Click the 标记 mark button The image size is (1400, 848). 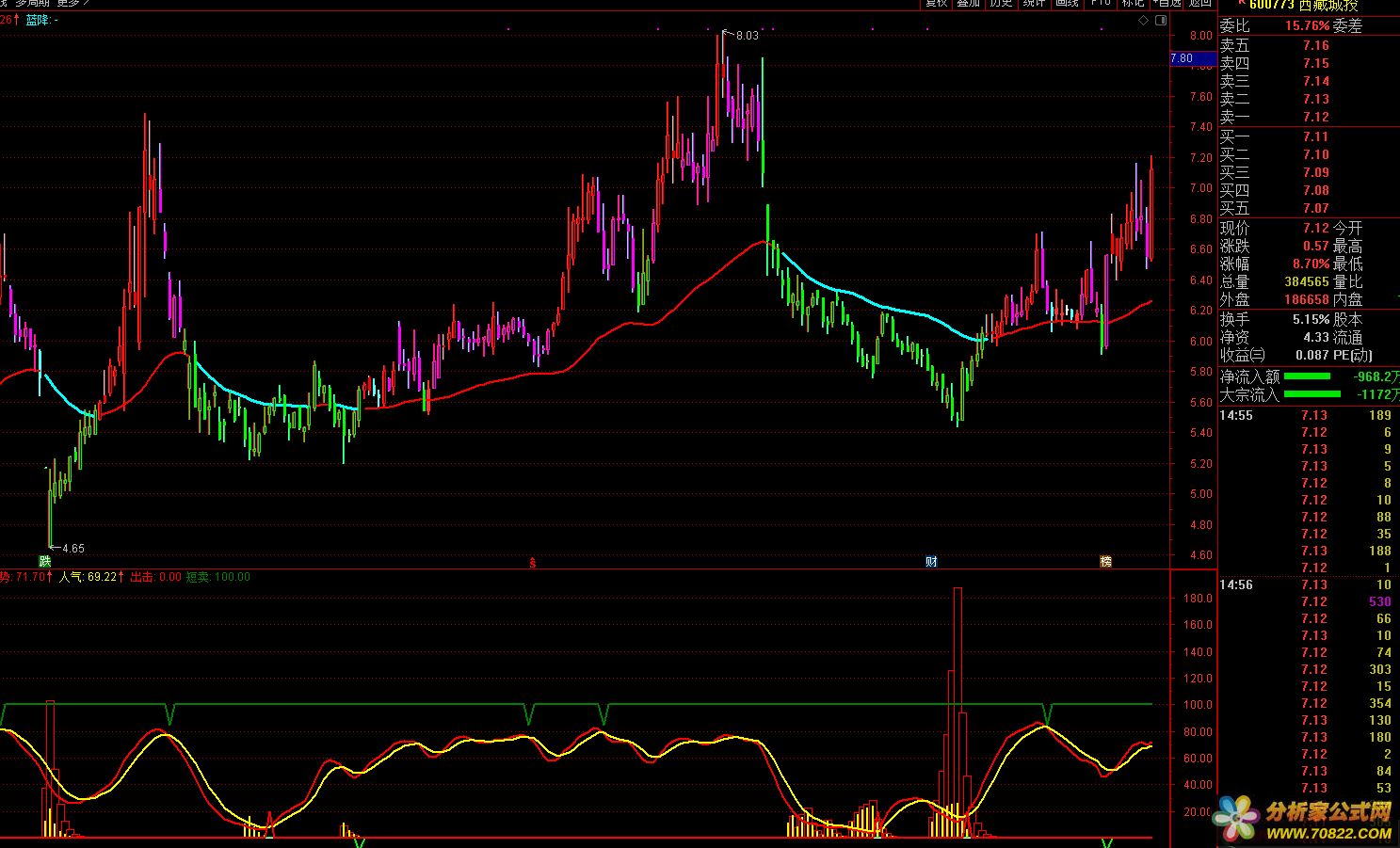coord(1133,4)
